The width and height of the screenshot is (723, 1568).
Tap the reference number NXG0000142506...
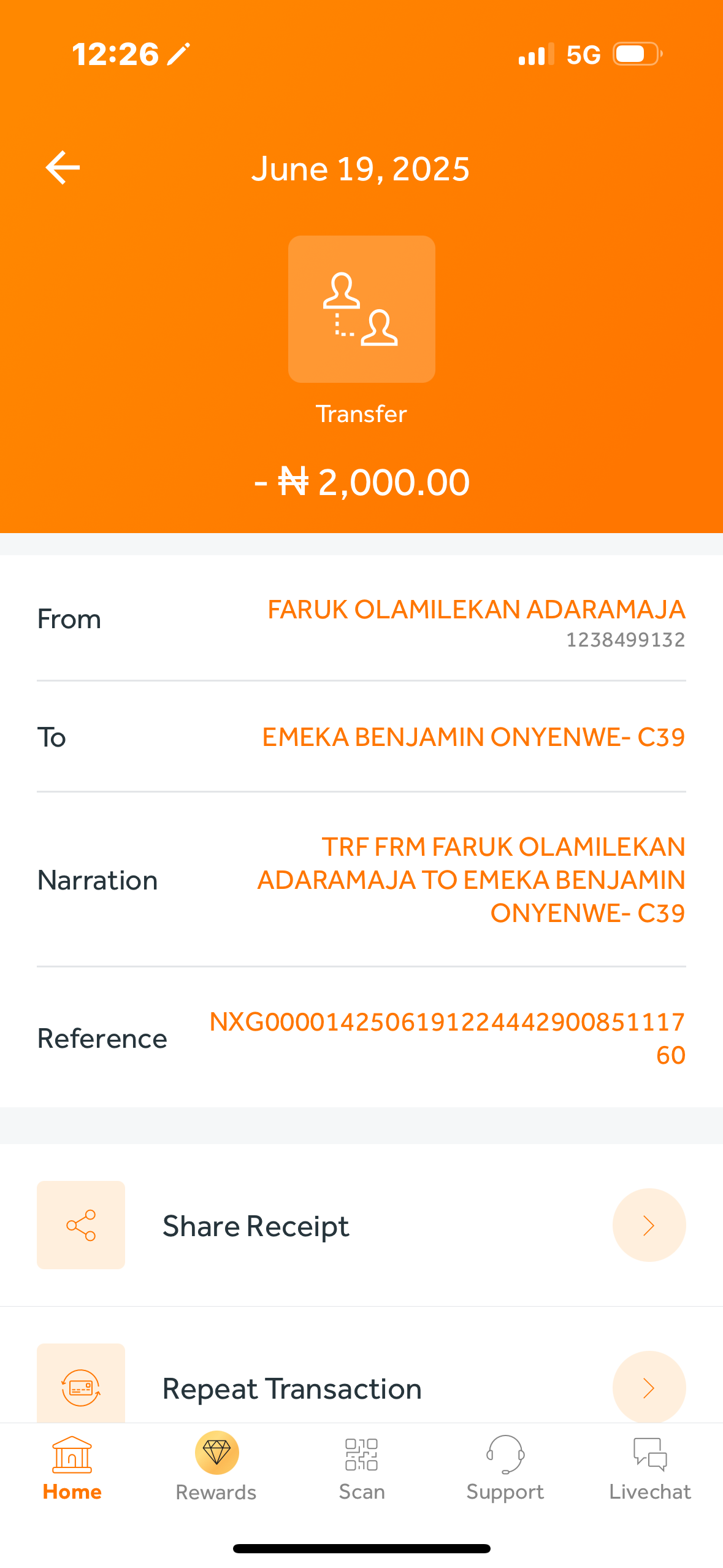point(447,1037)
